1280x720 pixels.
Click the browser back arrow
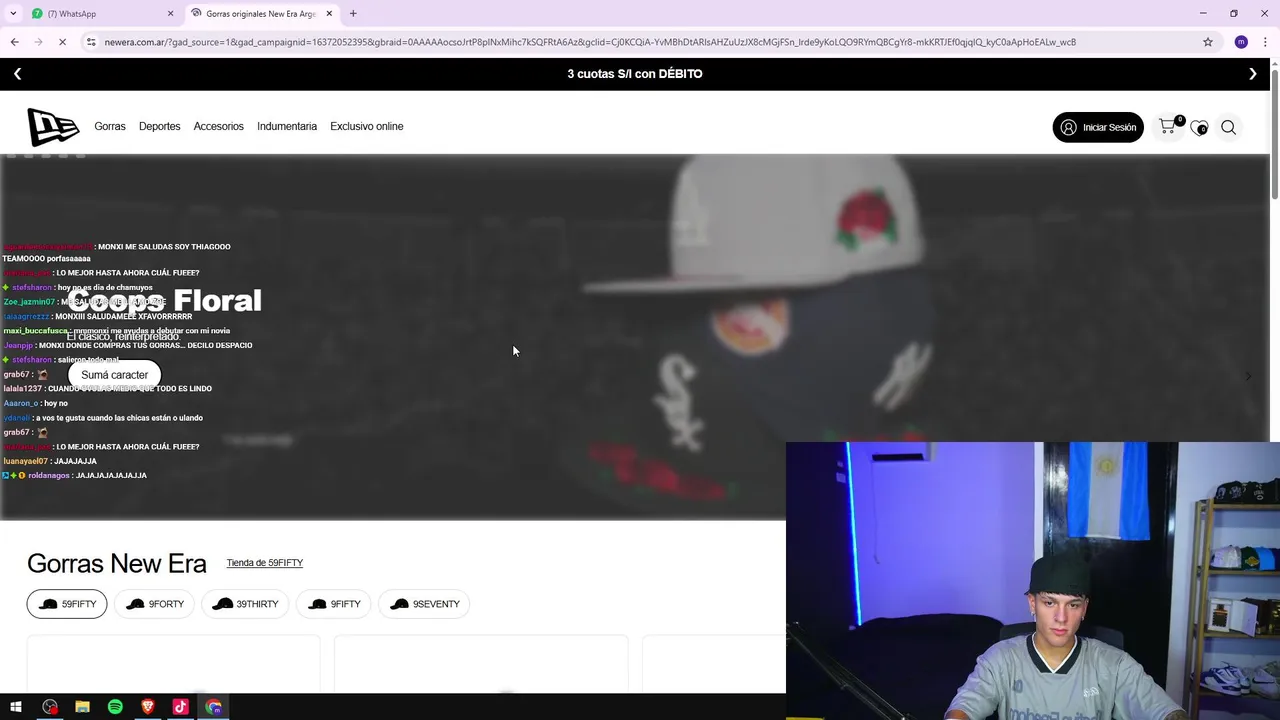[14, 42]
